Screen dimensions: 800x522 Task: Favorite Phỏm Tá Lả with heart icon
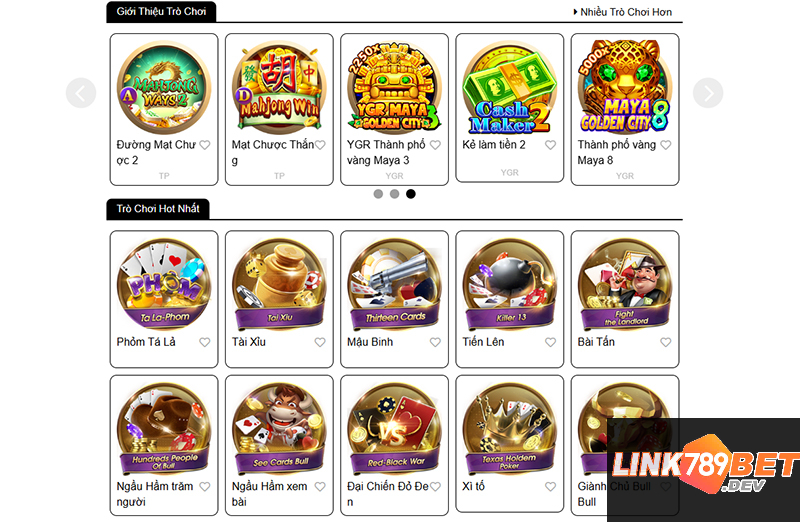pos(205,342)
